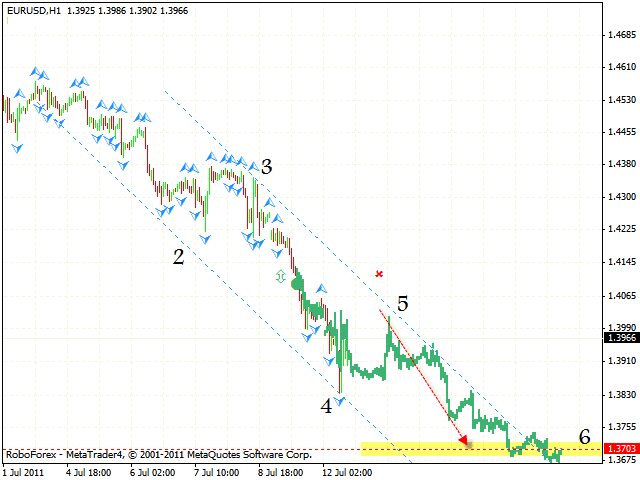
Task: Select wave label 3
Action: pyautogui.click(x=267, y=167)
